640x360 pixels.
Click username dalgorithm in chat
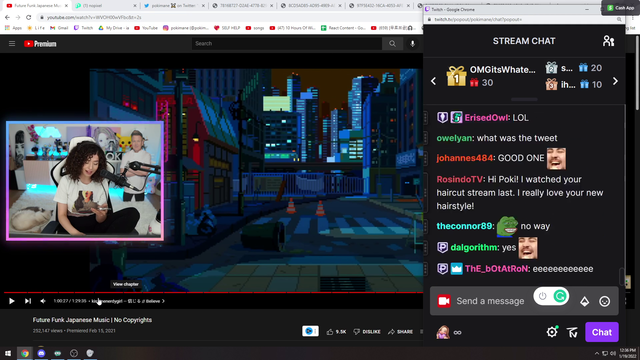point(474,247)
